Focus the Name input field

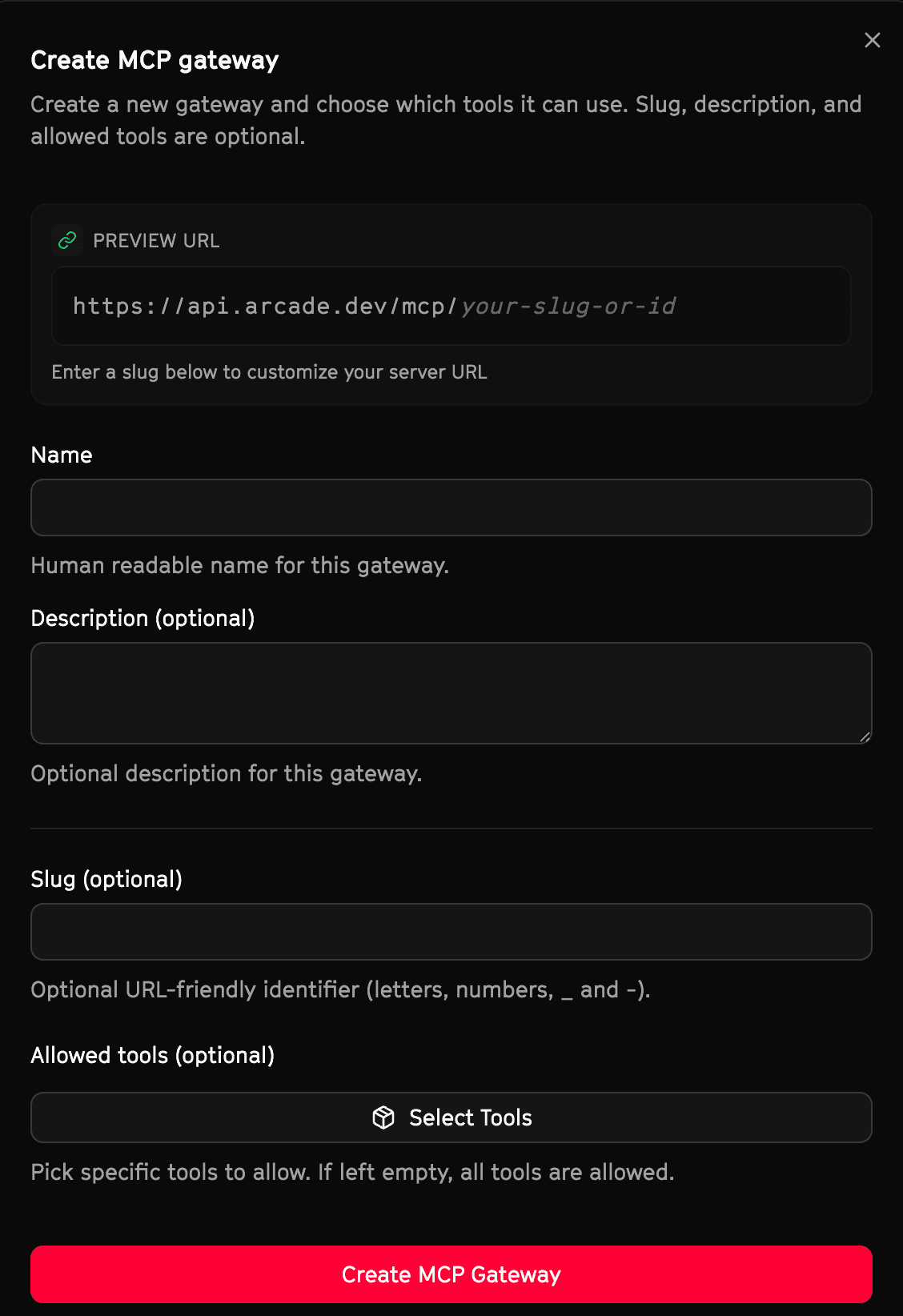tap(451, 508)
